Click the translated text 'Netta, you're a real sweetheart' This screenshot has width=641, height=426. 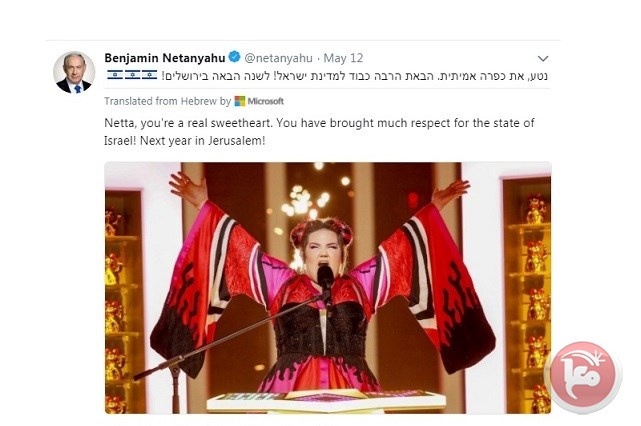(x=188, y=123)
